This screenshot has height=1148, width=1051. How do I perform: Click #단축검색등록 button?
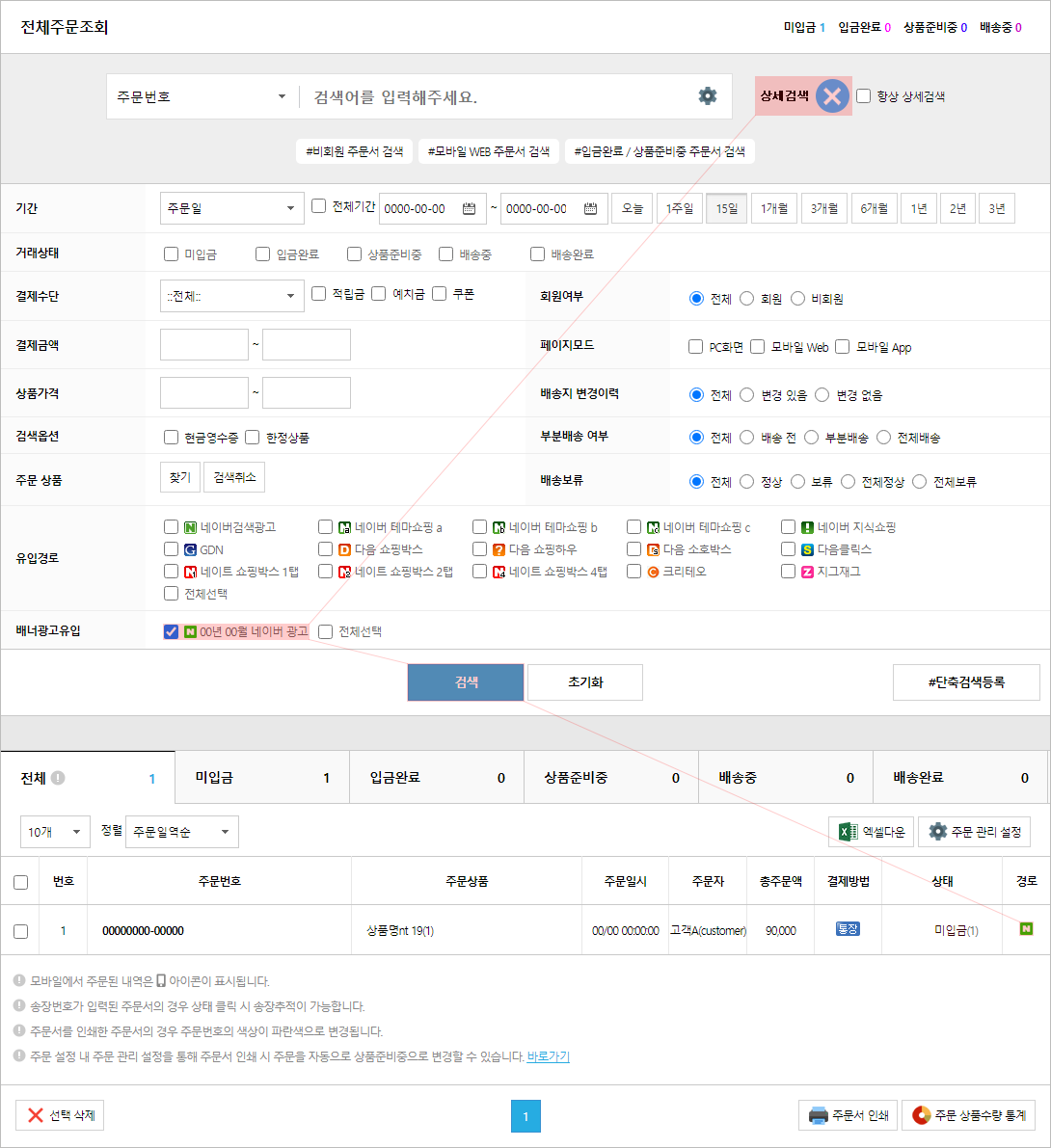tap(966, 682)
